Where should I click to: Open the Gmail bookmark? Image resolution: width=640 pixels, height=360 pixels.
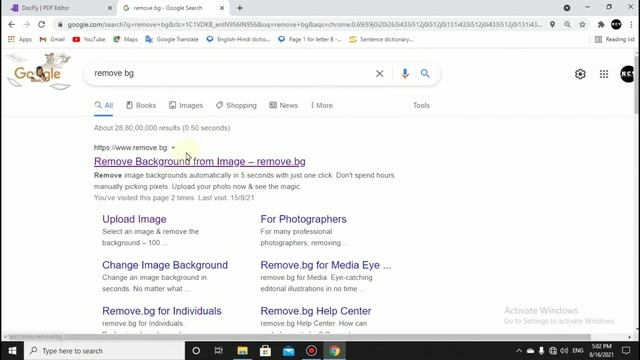tap(52, 39)
